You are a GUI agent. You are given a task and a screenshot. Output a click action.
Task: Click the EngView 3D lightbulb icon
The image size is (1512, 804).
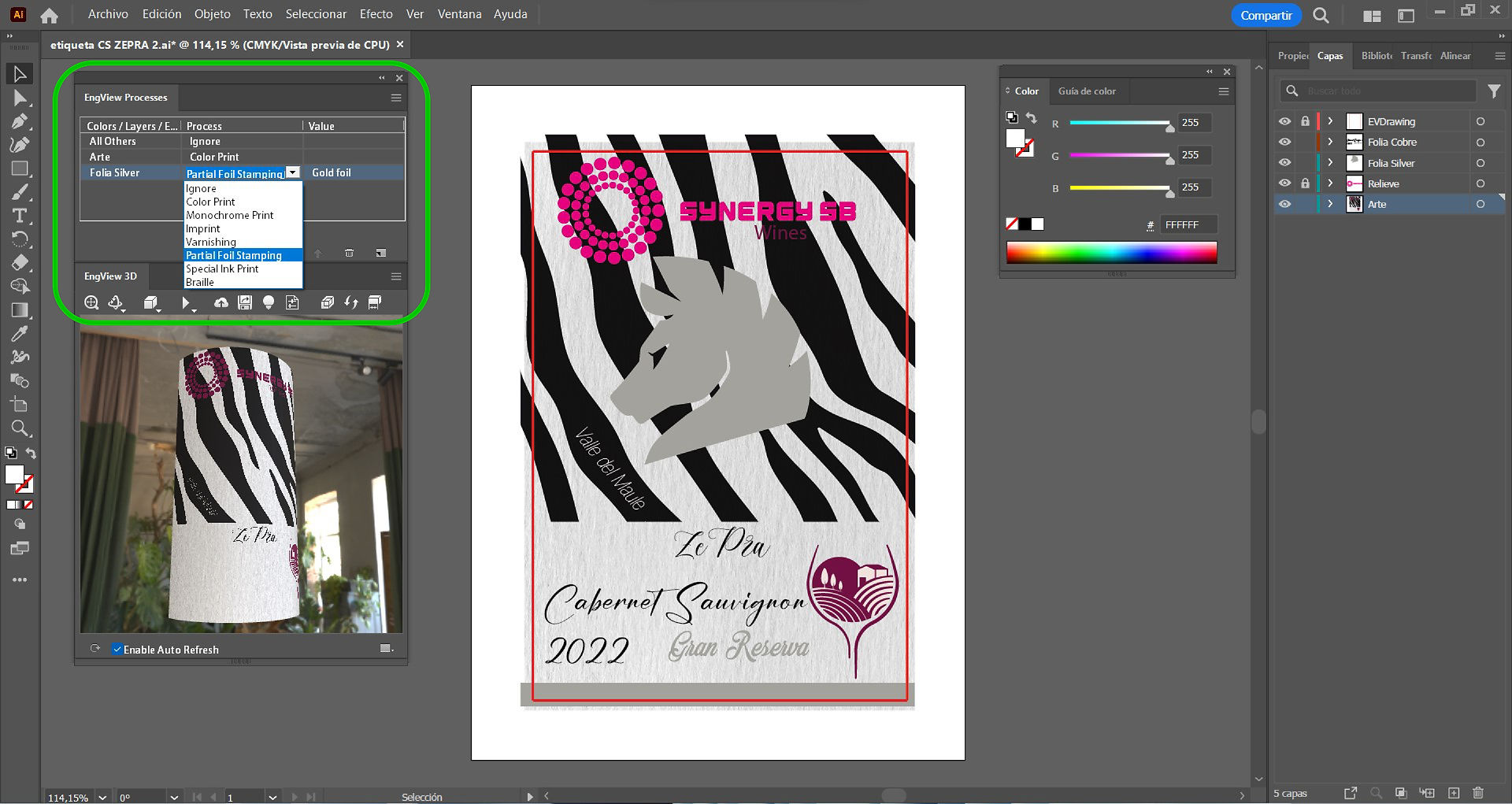tap(269, 302)
